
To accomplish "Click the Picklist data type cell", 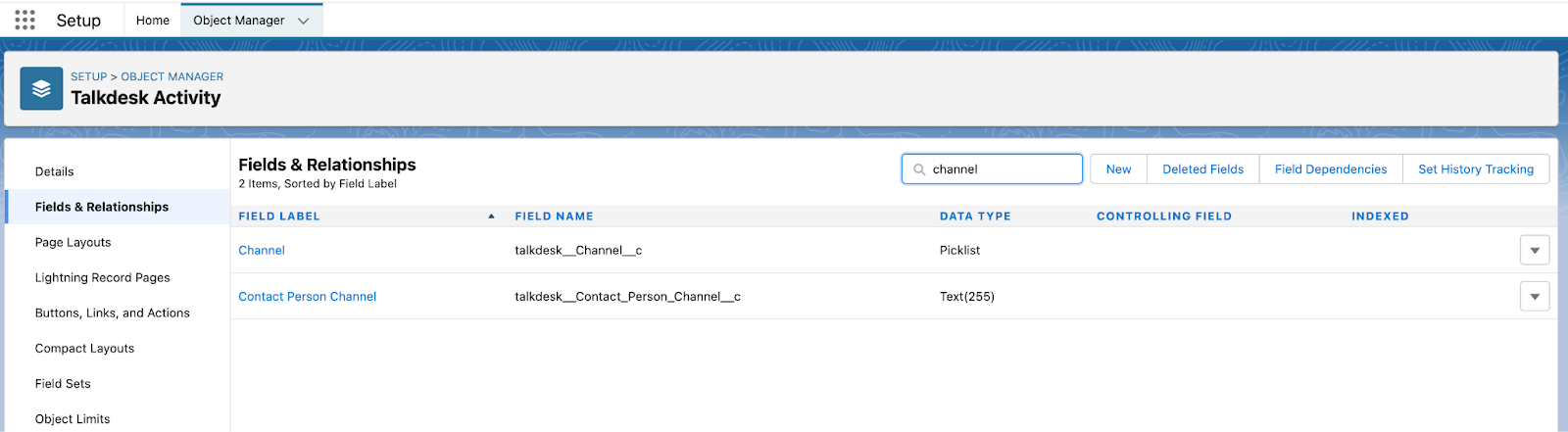I will click(959, 250).
